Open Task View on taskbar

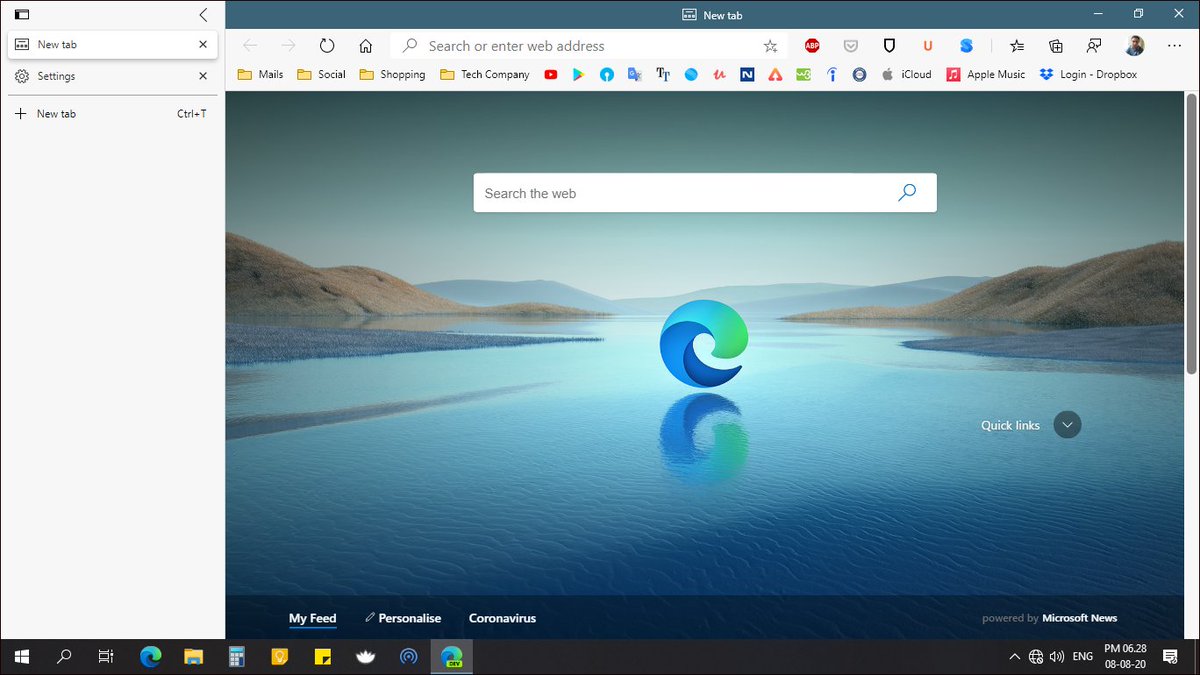[106, 657]
